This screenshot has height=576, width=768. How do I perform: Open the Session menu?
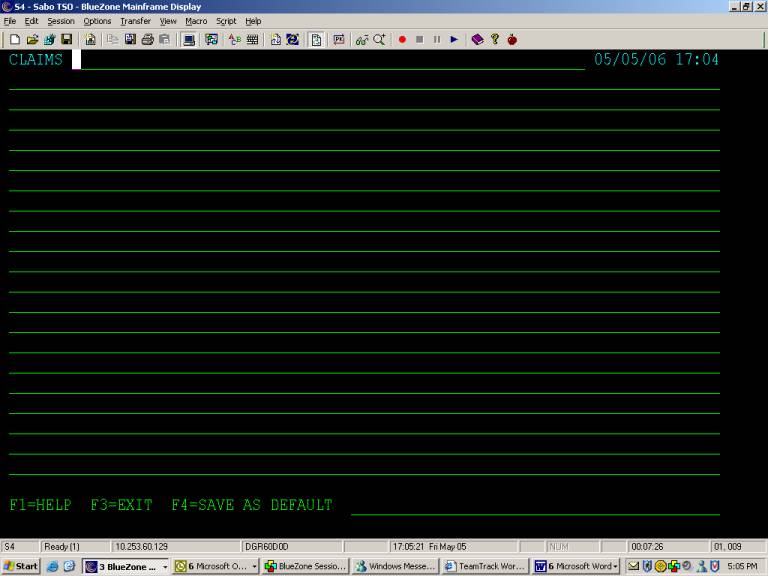pos(61,21)
